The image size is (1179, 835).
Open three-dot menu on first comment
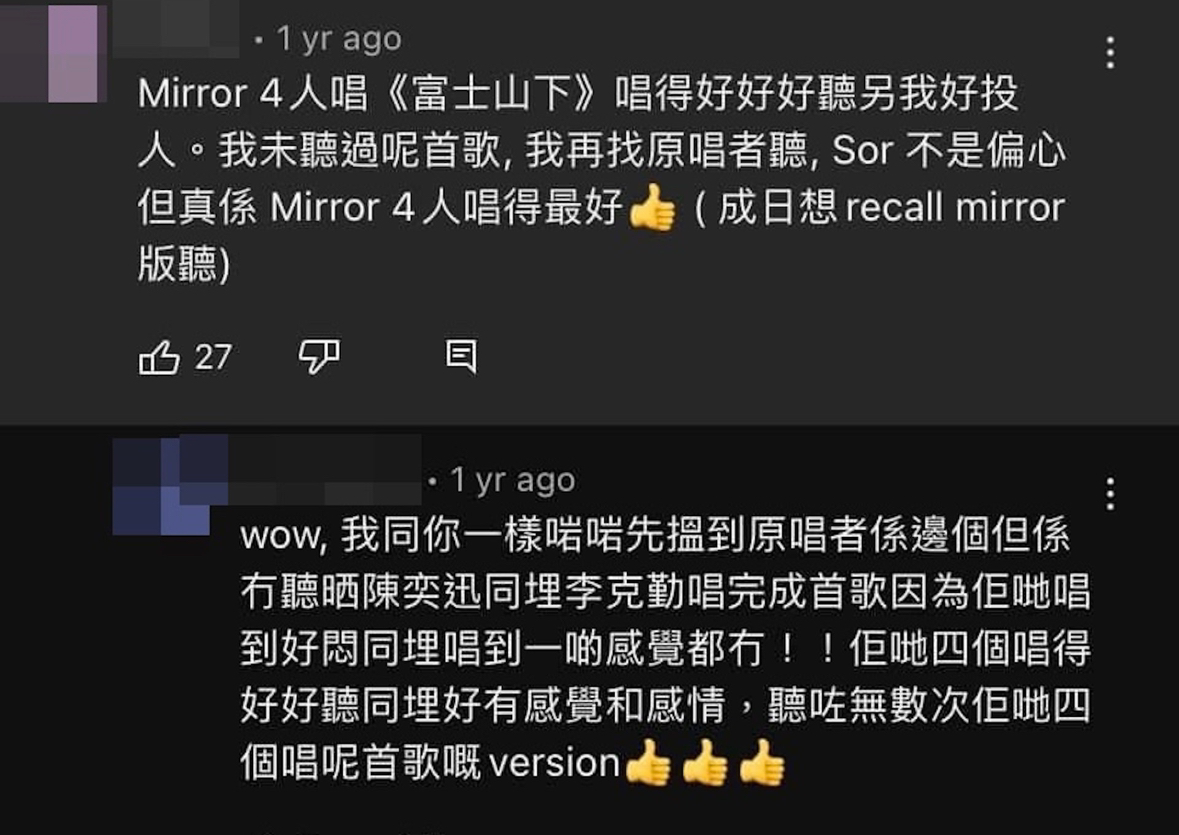click(x=1110, y=53)
